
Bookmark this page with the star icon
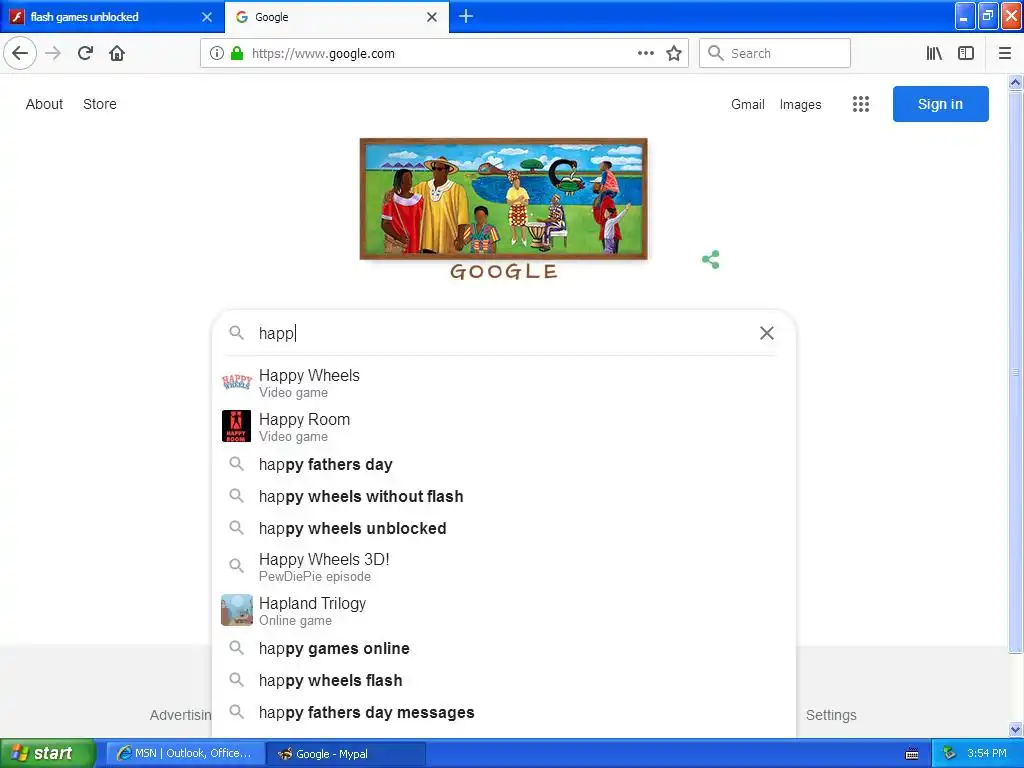pyautogui.click(x=674, y=54)
